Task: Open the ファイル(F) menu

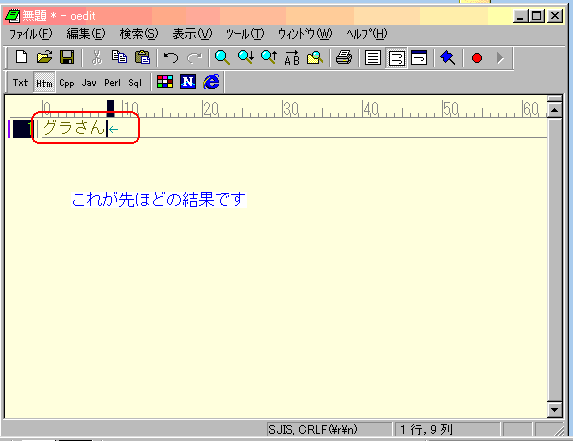Action: pyautogui.click(x=31, y=34)
